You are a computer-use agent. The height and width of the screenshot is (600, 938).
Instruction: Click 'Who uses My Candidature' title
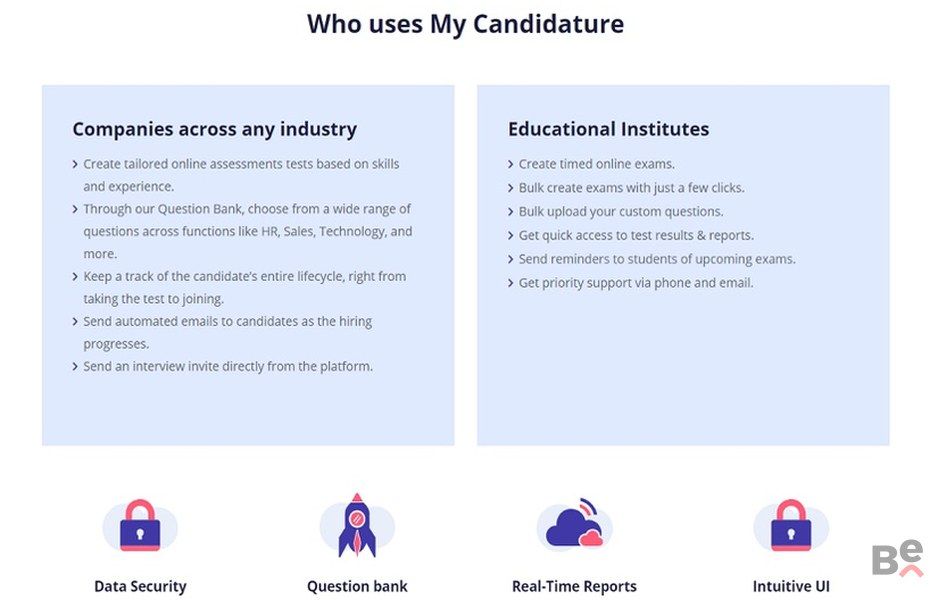point(465,24)
